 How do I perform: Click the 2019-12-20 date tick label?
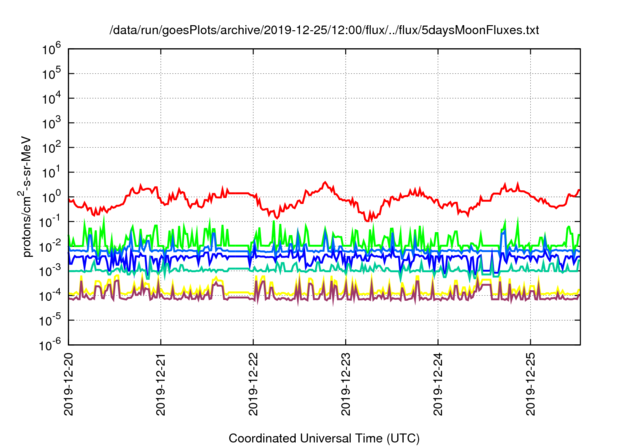click(x=69, y=383)
